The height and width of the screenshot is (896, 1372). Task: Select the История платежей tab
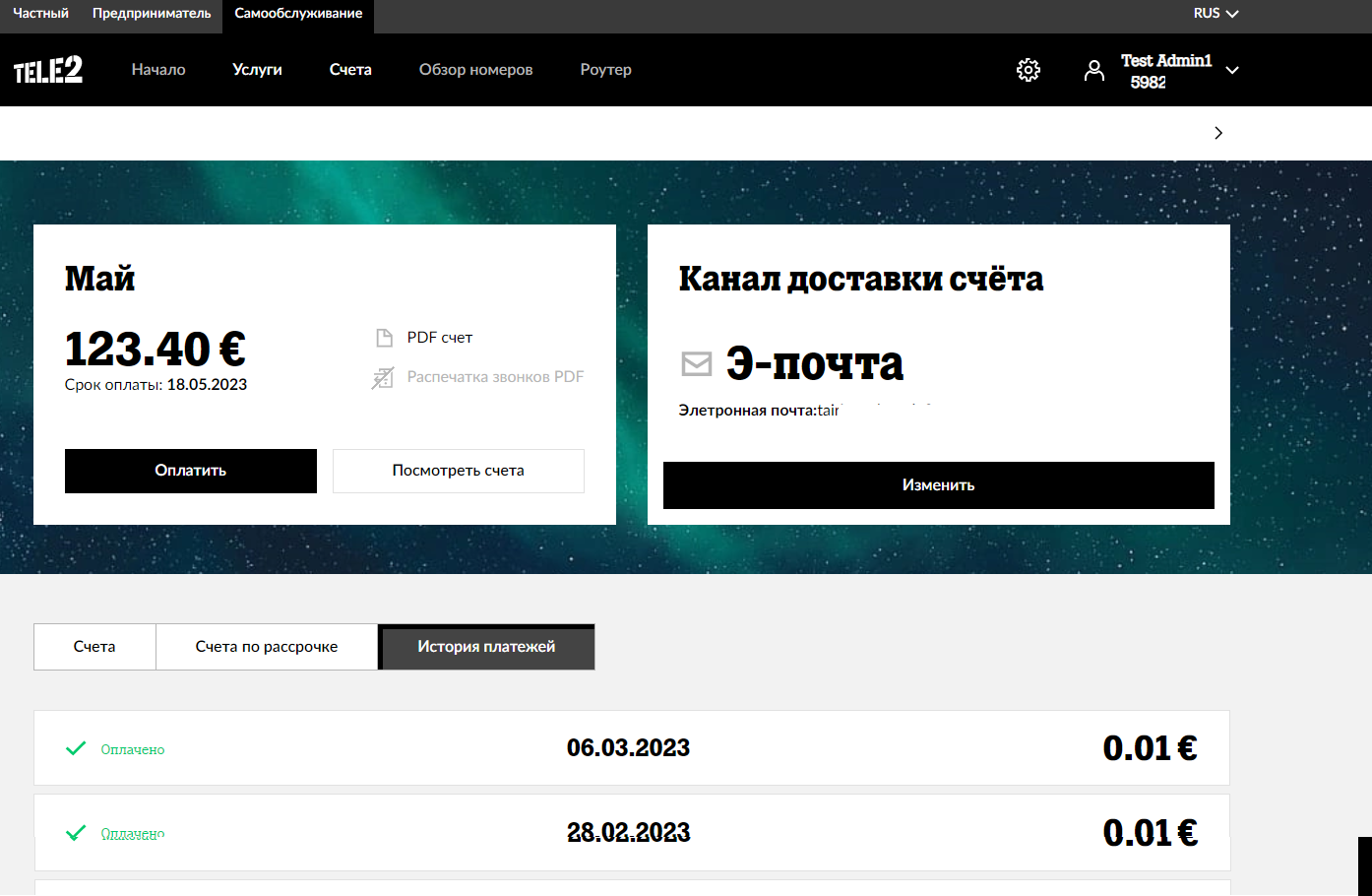coord(486,647)
